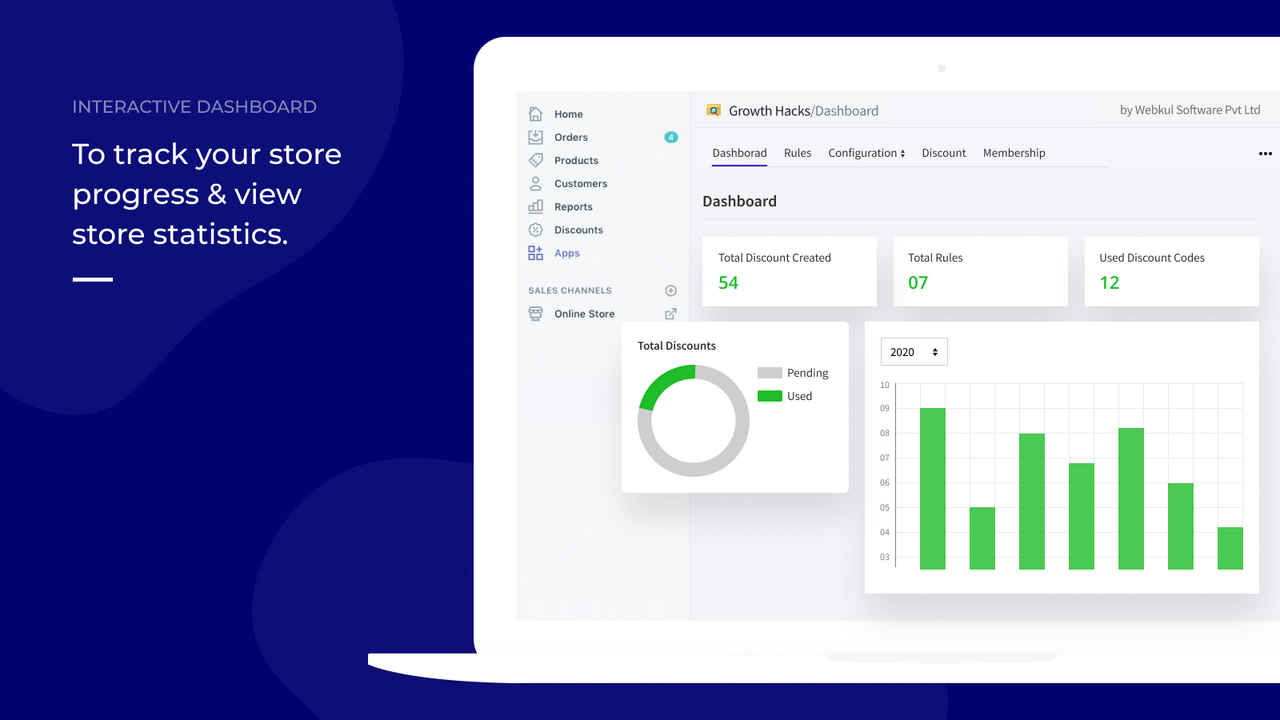The width and height of the screenshot is (1280, 720).
Task: Click the Growth Hacks app icon
Action: pos(713,109)
